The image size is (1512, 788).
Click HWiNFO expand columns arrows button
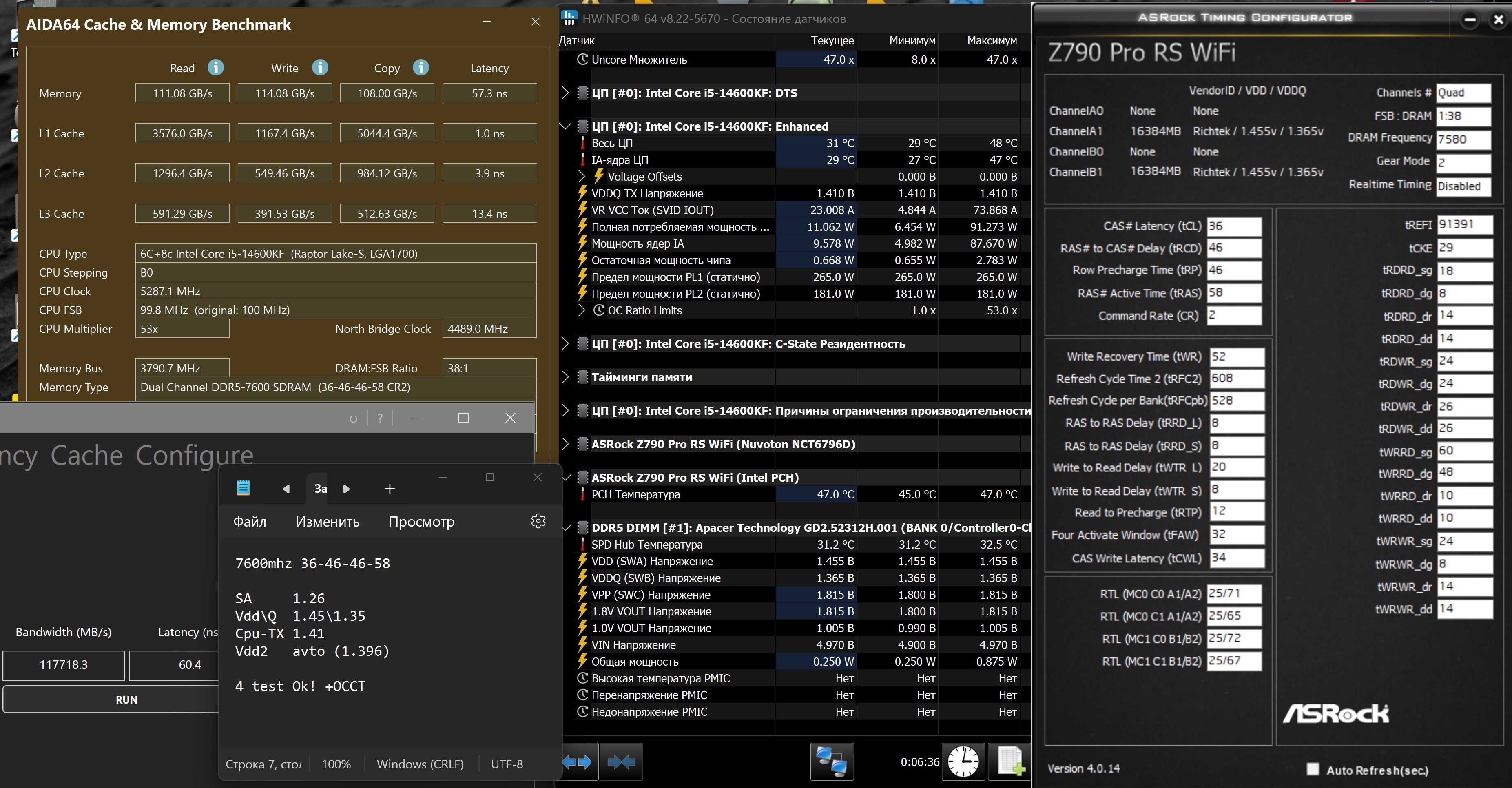tap(578, 761)
